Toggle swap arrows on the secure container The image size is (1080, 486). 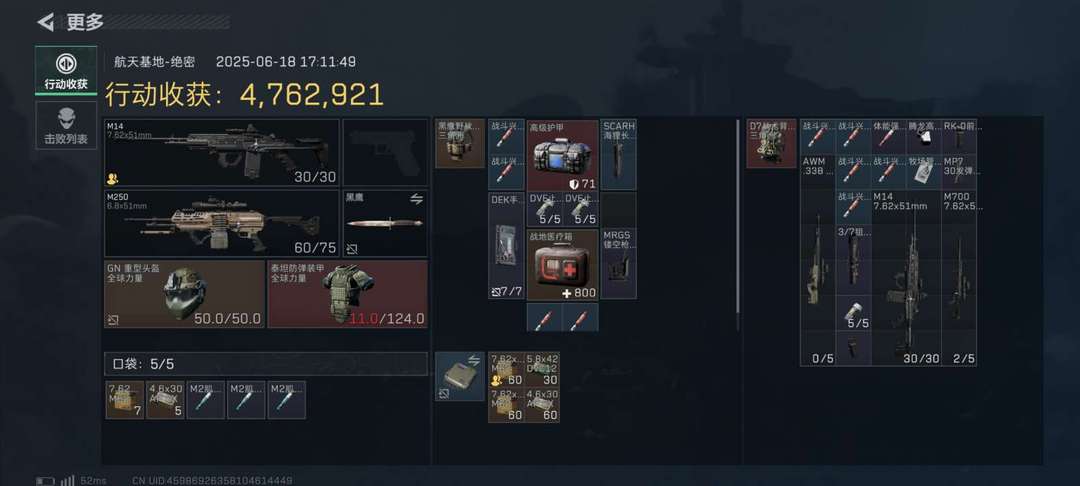click(474, 359)
